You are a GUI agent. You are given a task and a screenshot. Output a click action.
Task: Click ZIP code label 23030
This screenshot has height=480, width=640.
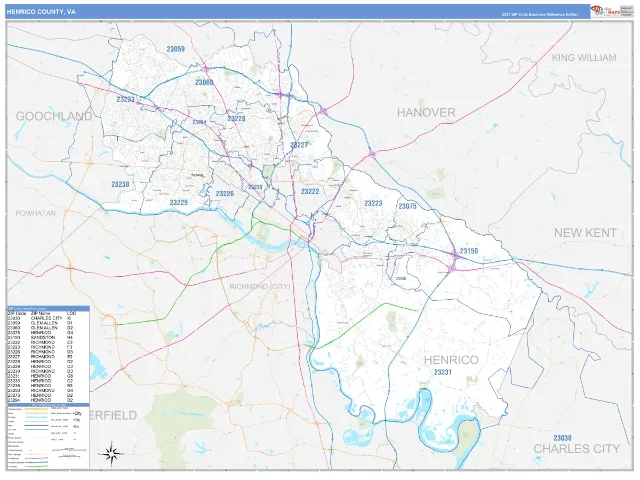[x=562, y=438]
